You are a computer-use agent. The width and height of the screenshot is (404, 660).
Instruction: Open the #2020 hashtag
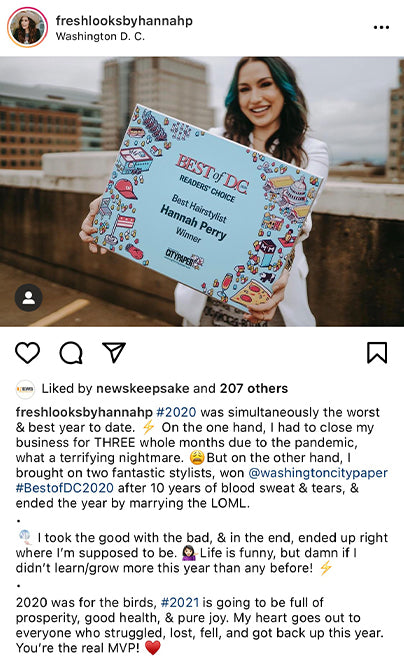(x=176, y=412)
